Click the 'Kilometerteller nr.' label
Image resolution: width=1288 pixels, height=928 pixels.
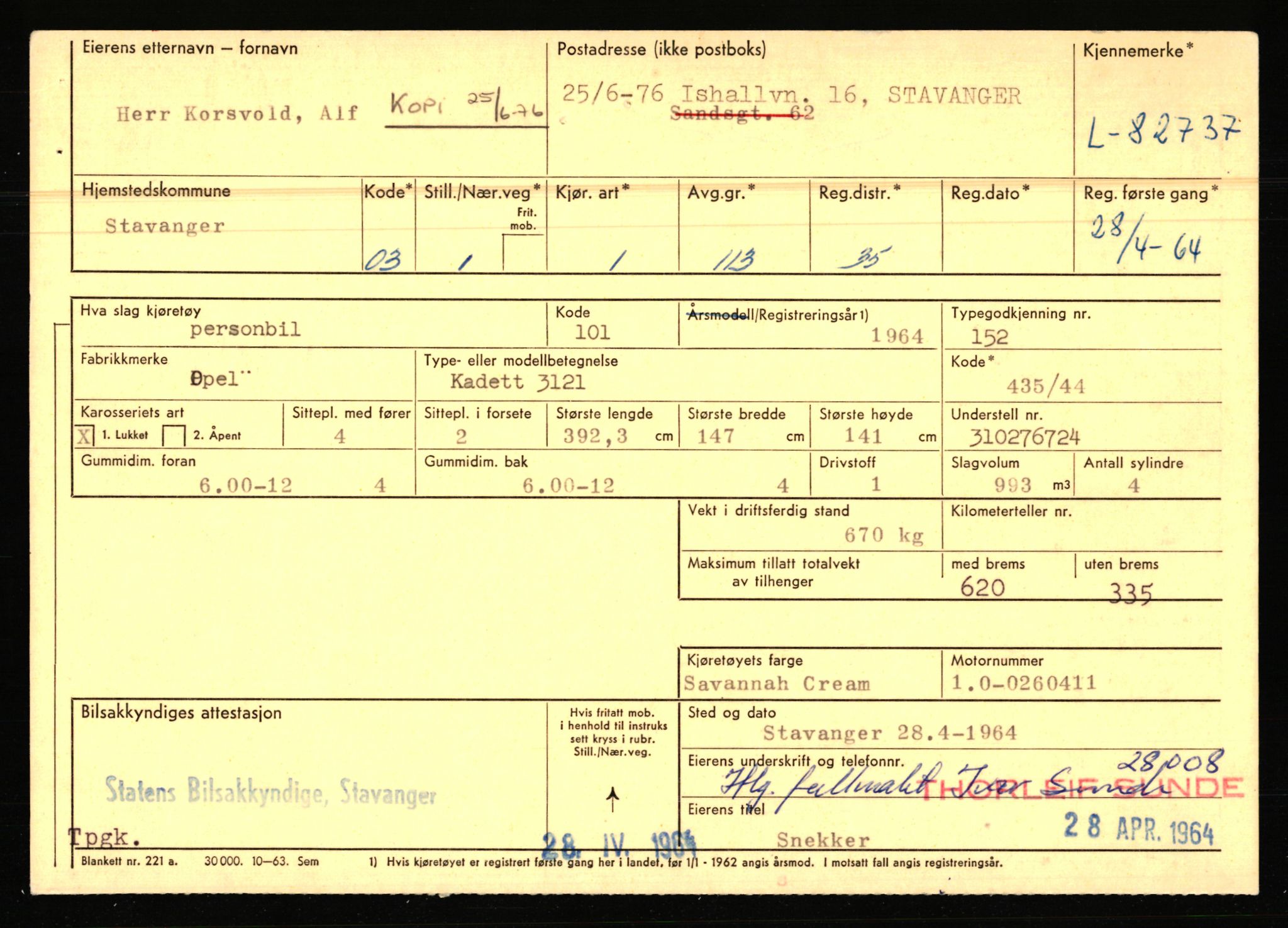(1011, 511)
